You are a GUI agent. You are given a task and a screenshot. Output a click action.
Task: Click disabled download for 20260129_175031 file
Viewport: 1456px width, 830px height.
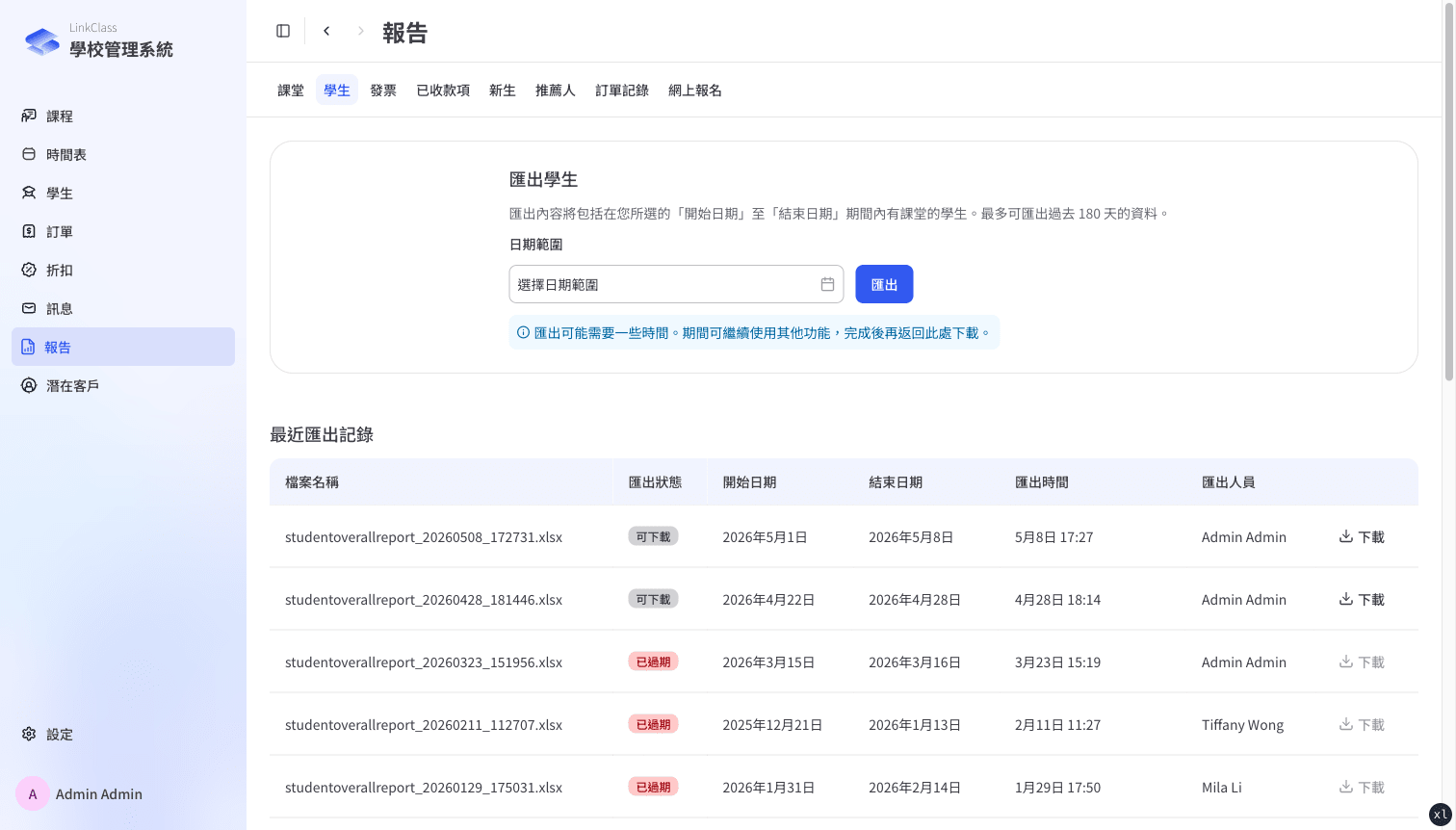(x=1362, y=787)
